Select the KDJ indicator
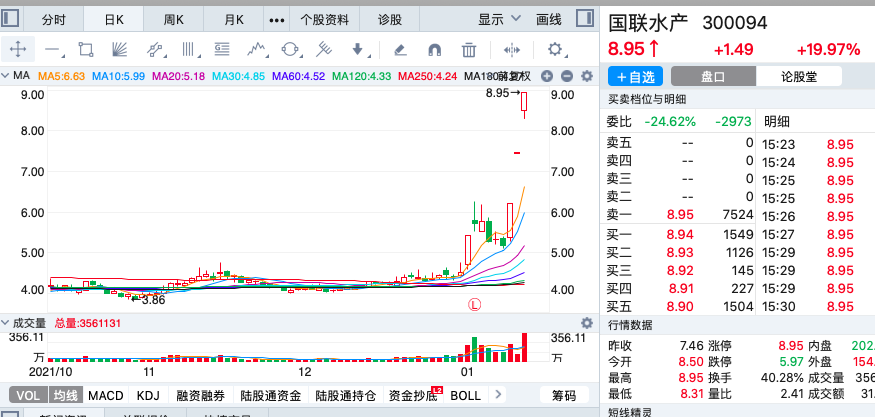The height and width of the screenshot is (417, 875). point(148,396)
